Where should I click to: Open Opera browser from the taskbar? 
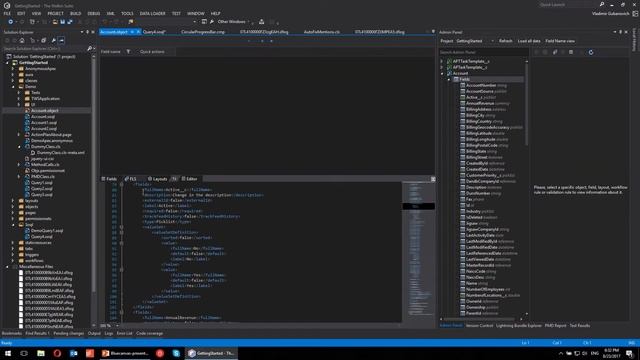[x=57, y=353]
